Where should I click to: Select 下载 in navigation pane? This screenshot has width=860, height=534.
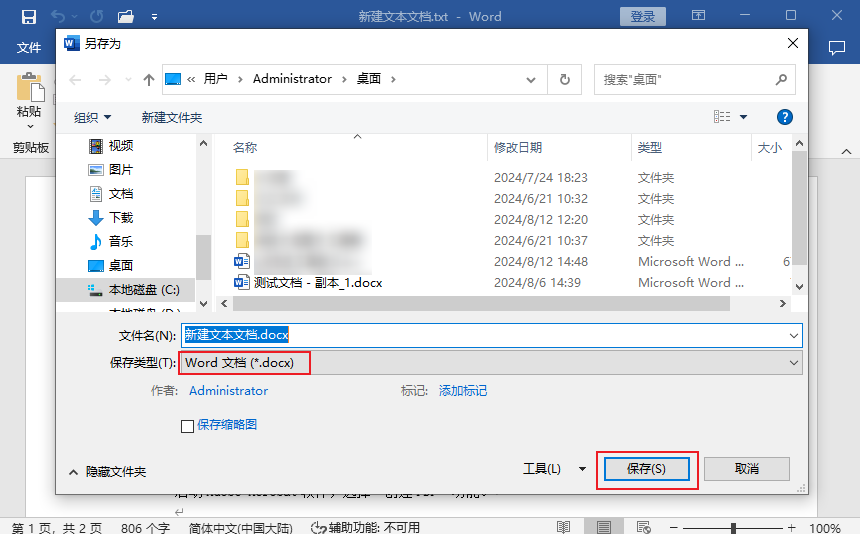click(x=120, y=217)
